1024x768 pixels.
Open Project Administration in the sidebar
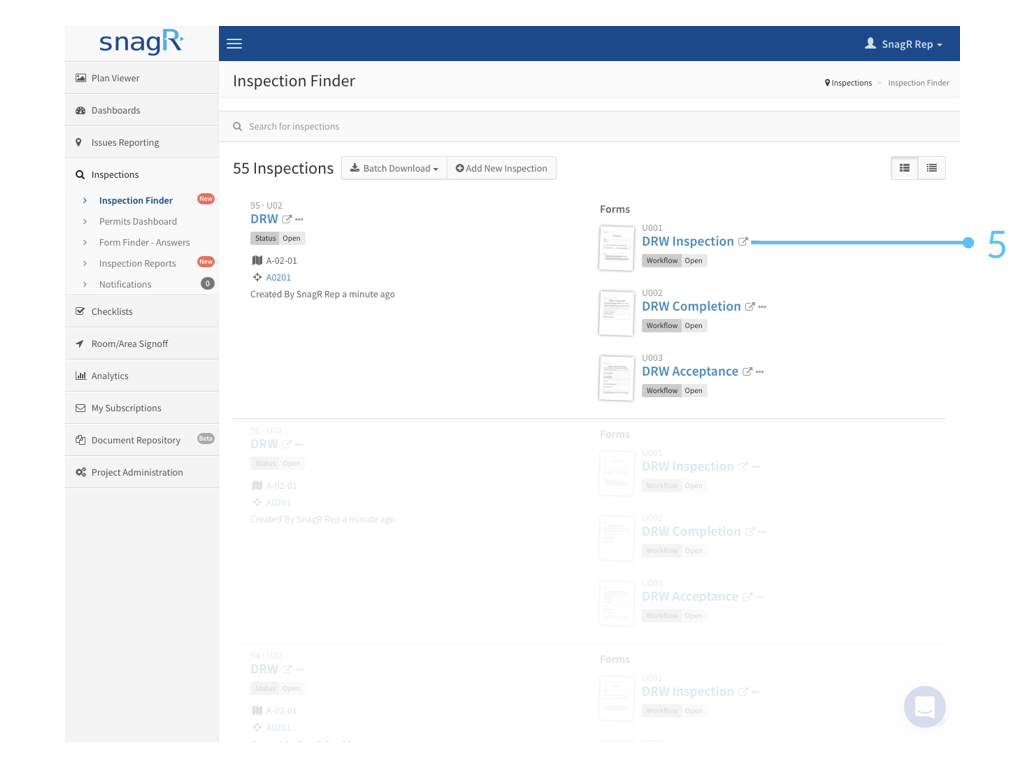pos(142,472)
